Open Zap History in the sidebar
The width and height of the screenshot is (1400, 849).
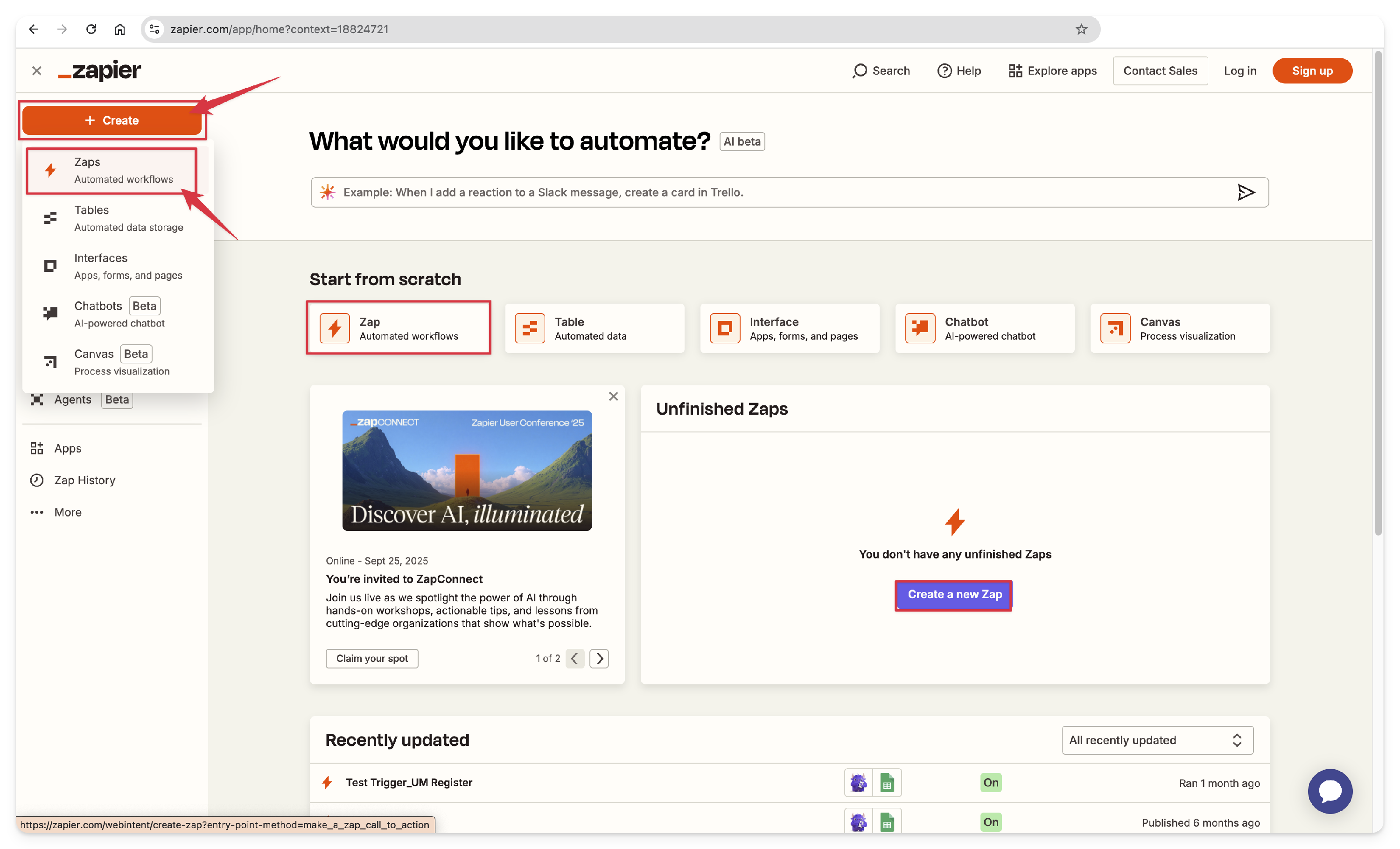click(x=73, y=480)
